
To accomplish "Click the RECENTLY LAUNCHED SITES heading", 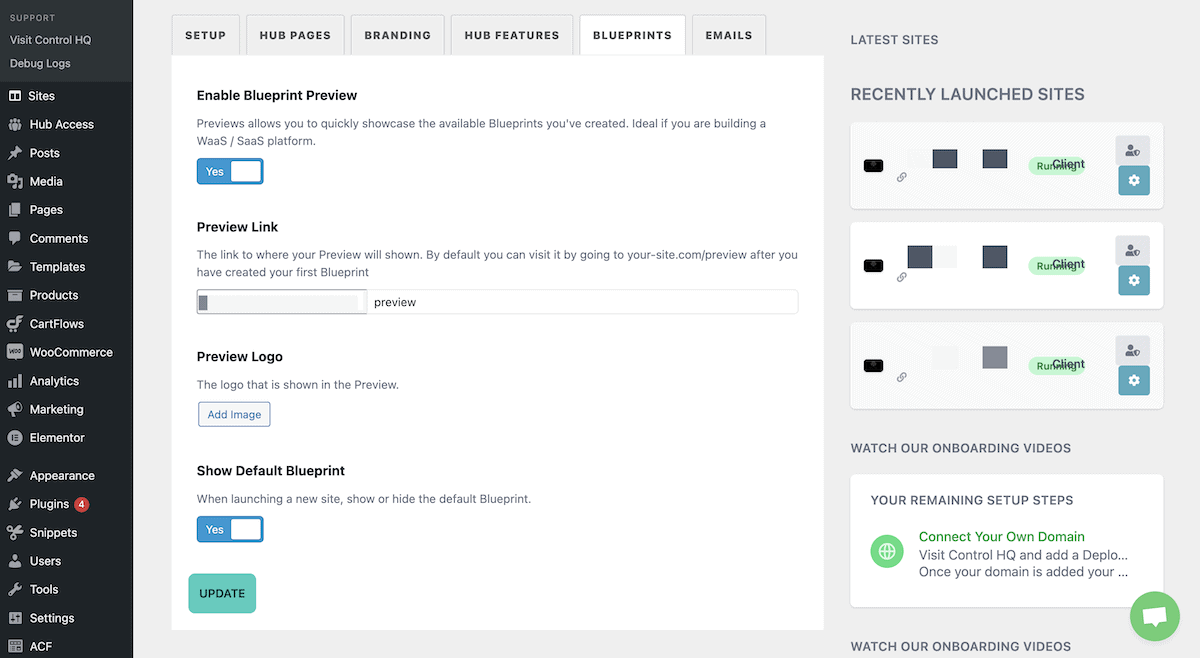I will pos(967,95).
